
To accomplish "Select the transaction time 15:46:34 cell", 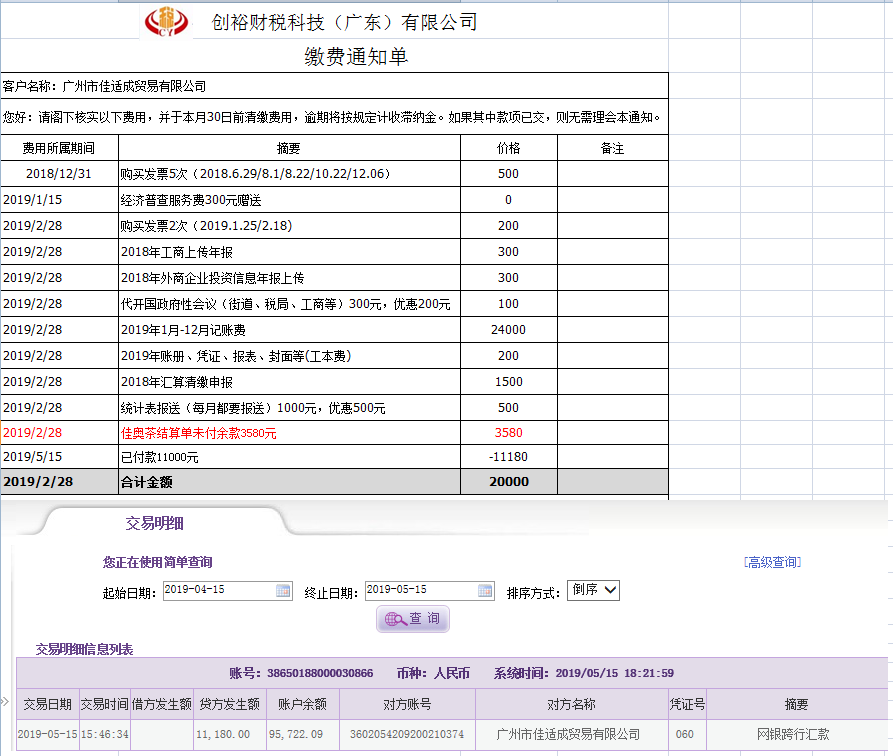I will 105,734.
